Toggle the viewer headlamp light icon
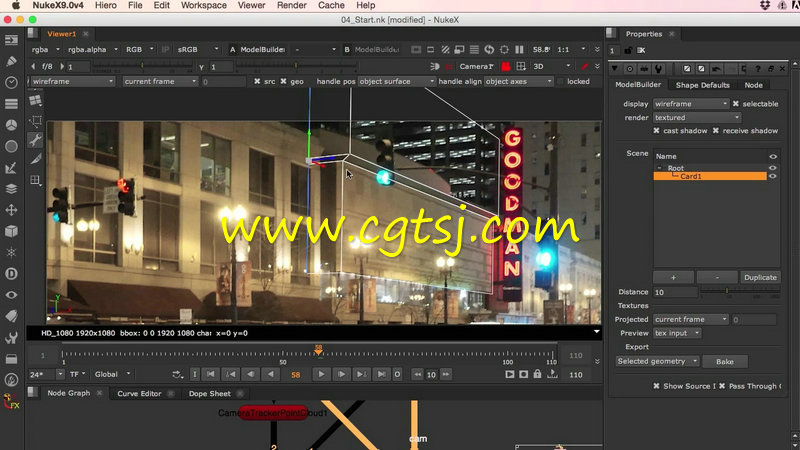 coord(435,66)
